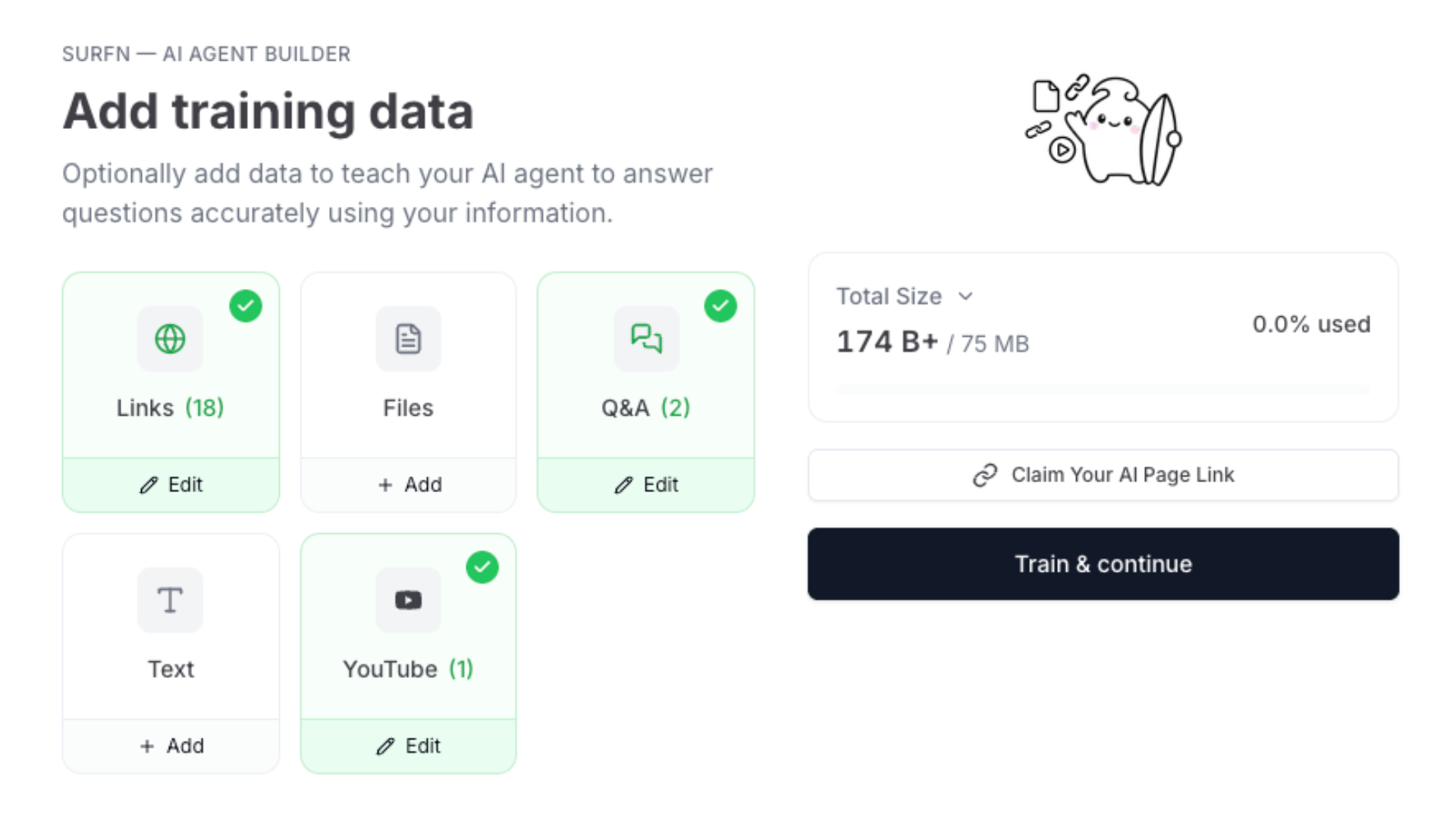Click the green checkmark on YouTube card
The height and width of the screenshot is (819, 1456).
(x=482, y=567)
